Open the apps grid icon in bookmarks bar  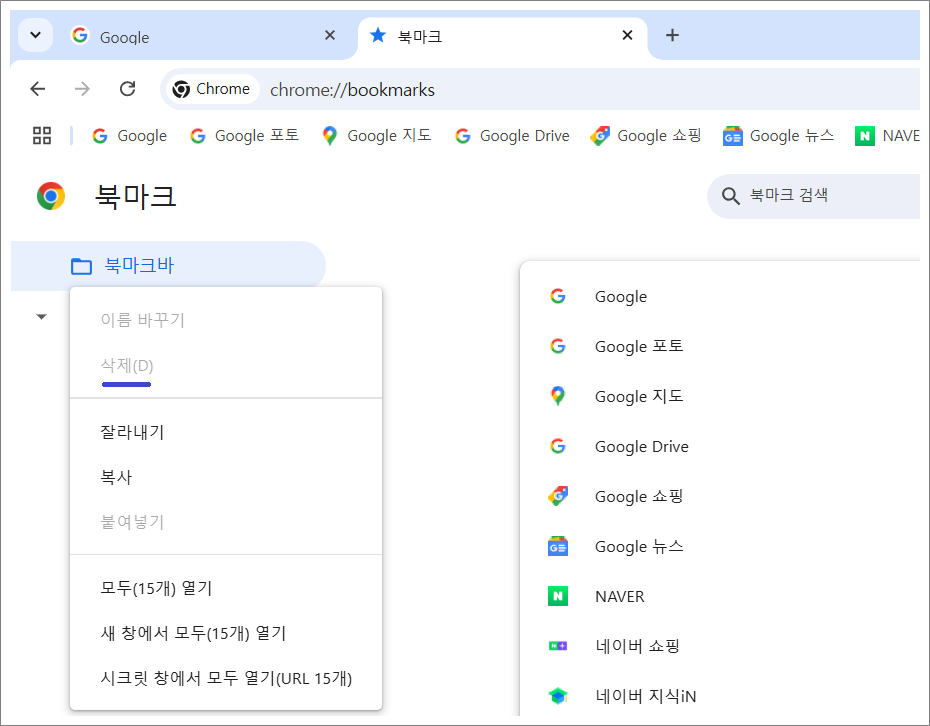[42, 136]
